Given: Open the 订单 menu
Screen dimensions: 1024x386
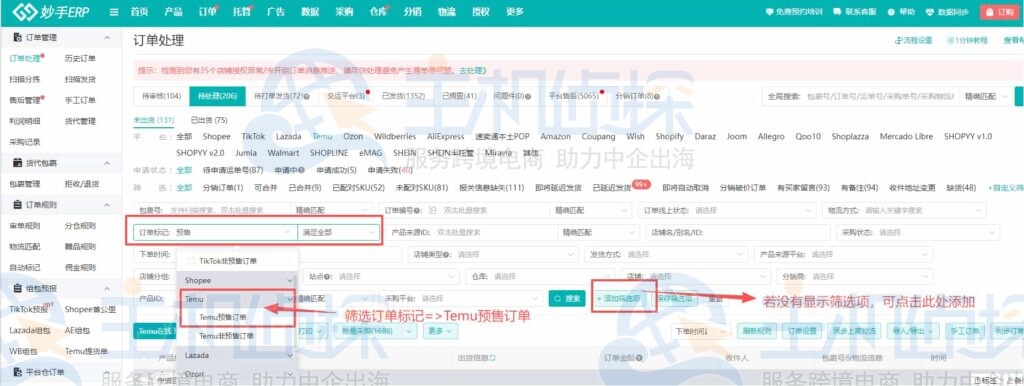Looking at the screenshot, I should pos(208,12).
